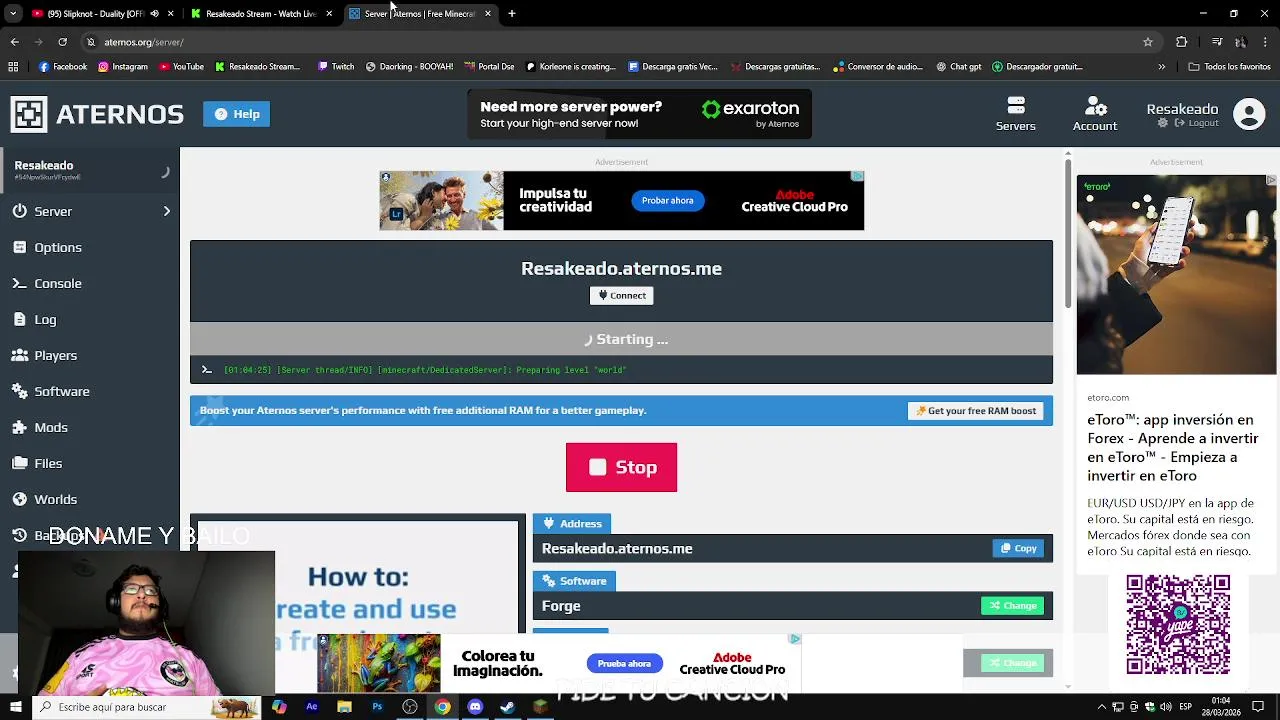1280x720 pixels.
Task: Close the Aternos Server tab
Action: (488, 14)
